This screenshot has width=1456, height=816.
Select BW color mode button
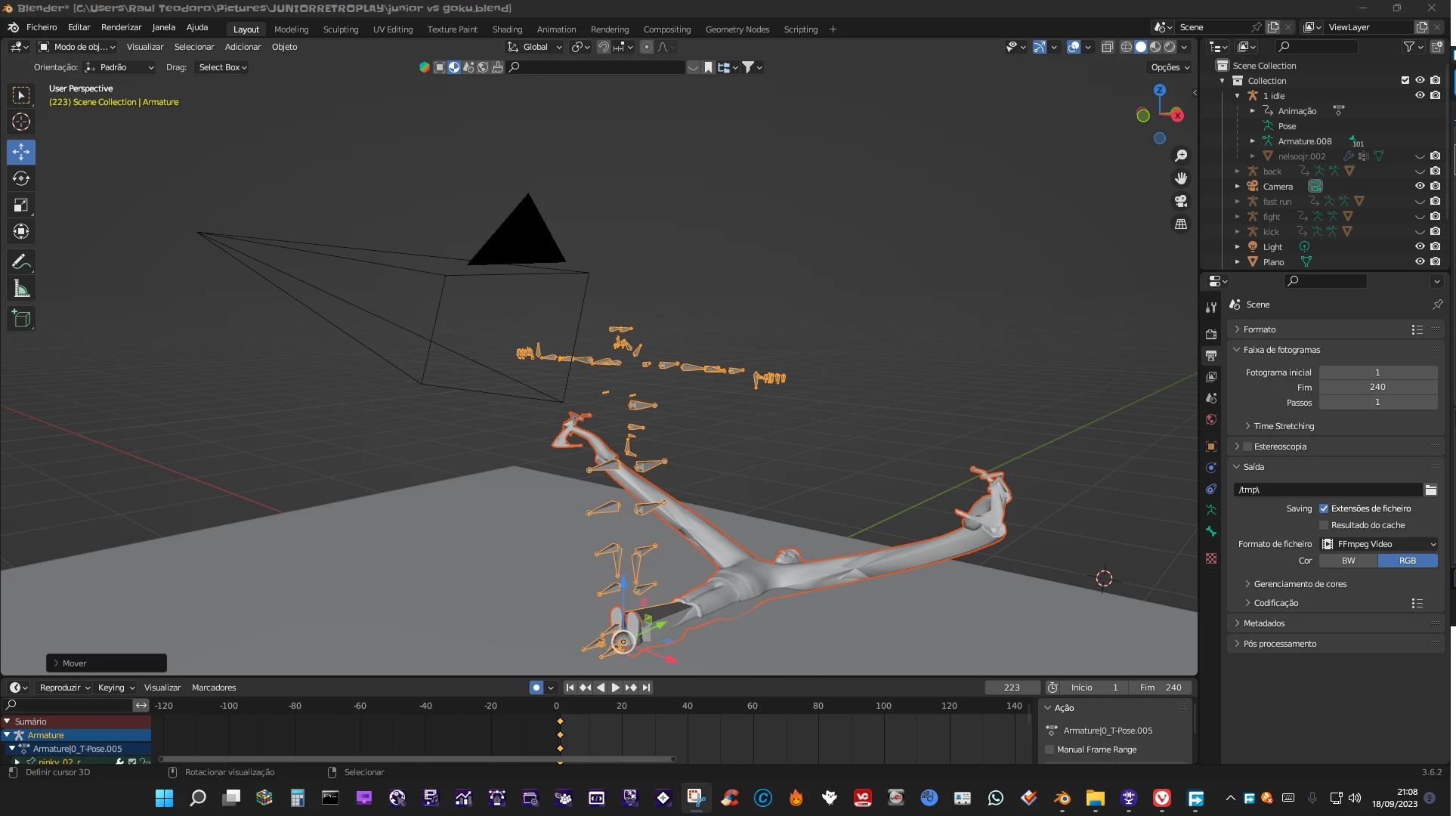1348,561
